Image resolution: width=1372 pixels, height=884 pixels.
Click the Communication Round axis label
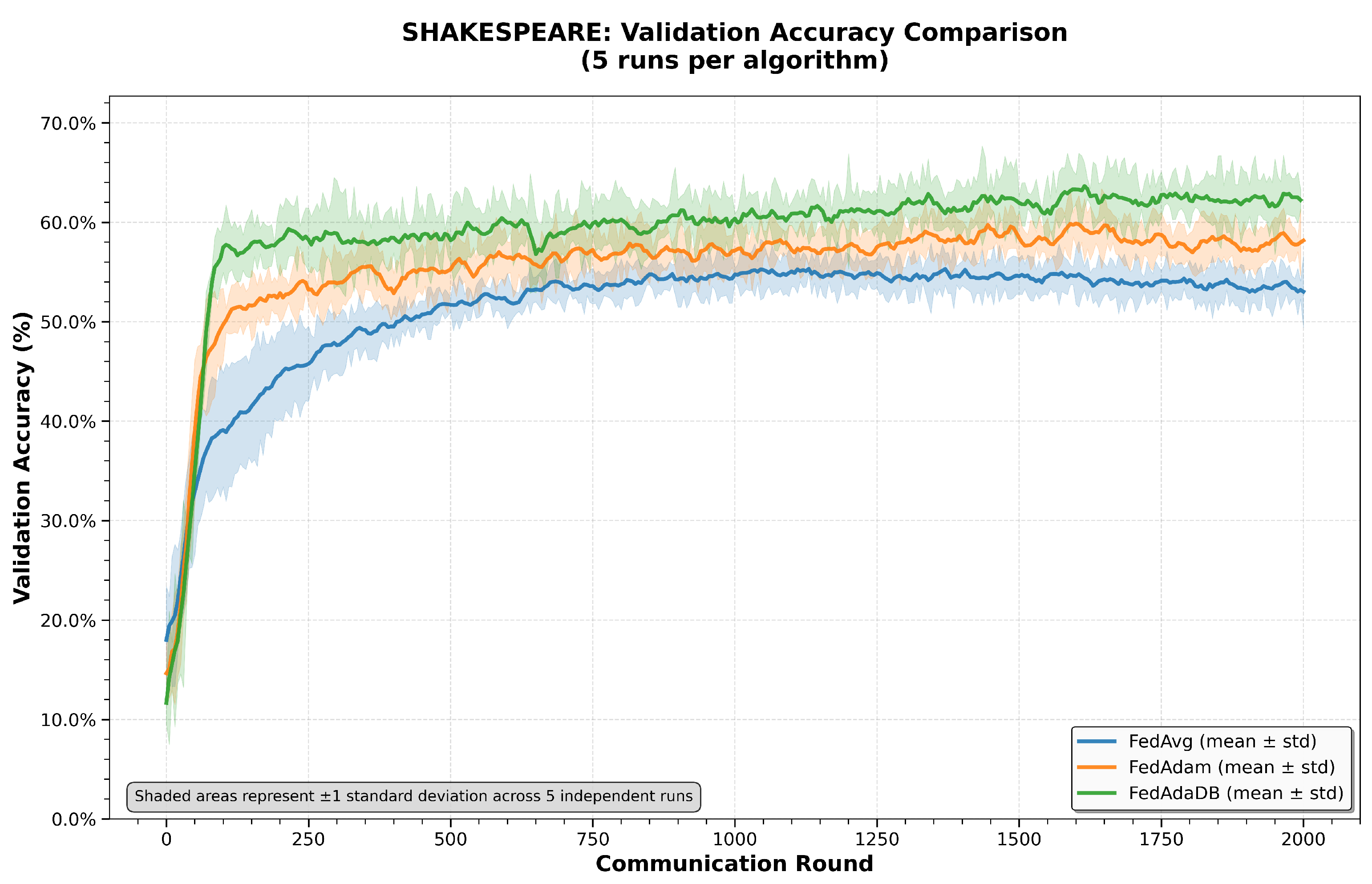pyautogui.click(x=734, y=864)
